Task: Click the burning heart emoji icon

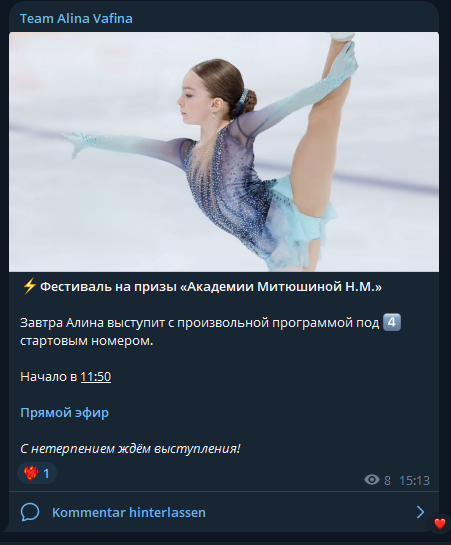Action: 31,473
